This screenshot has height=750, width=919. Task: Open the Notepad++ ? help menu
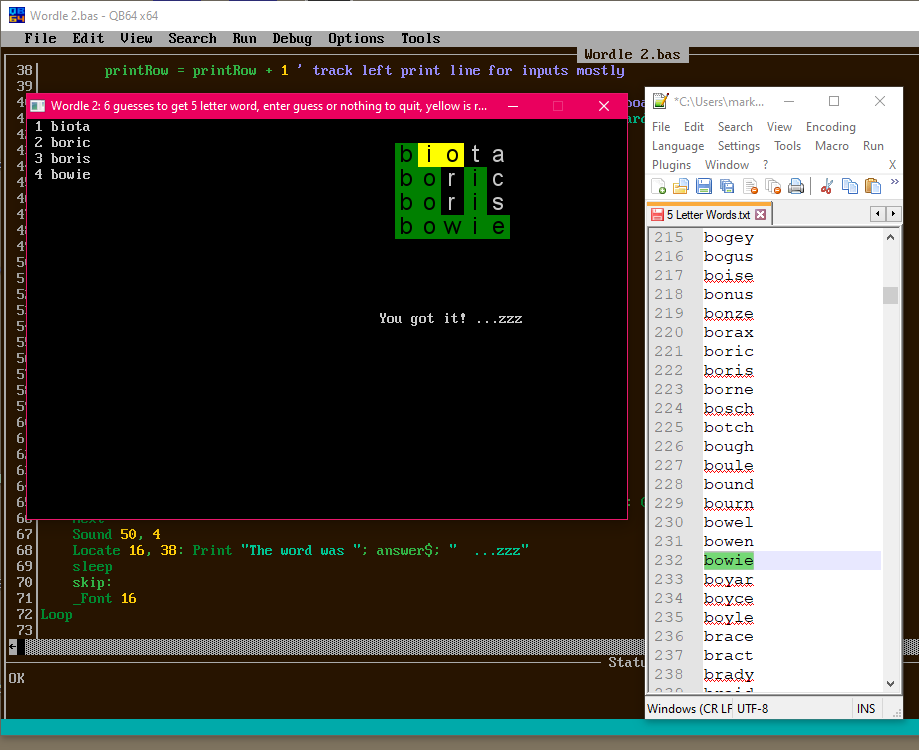click(x=765, y=165)
